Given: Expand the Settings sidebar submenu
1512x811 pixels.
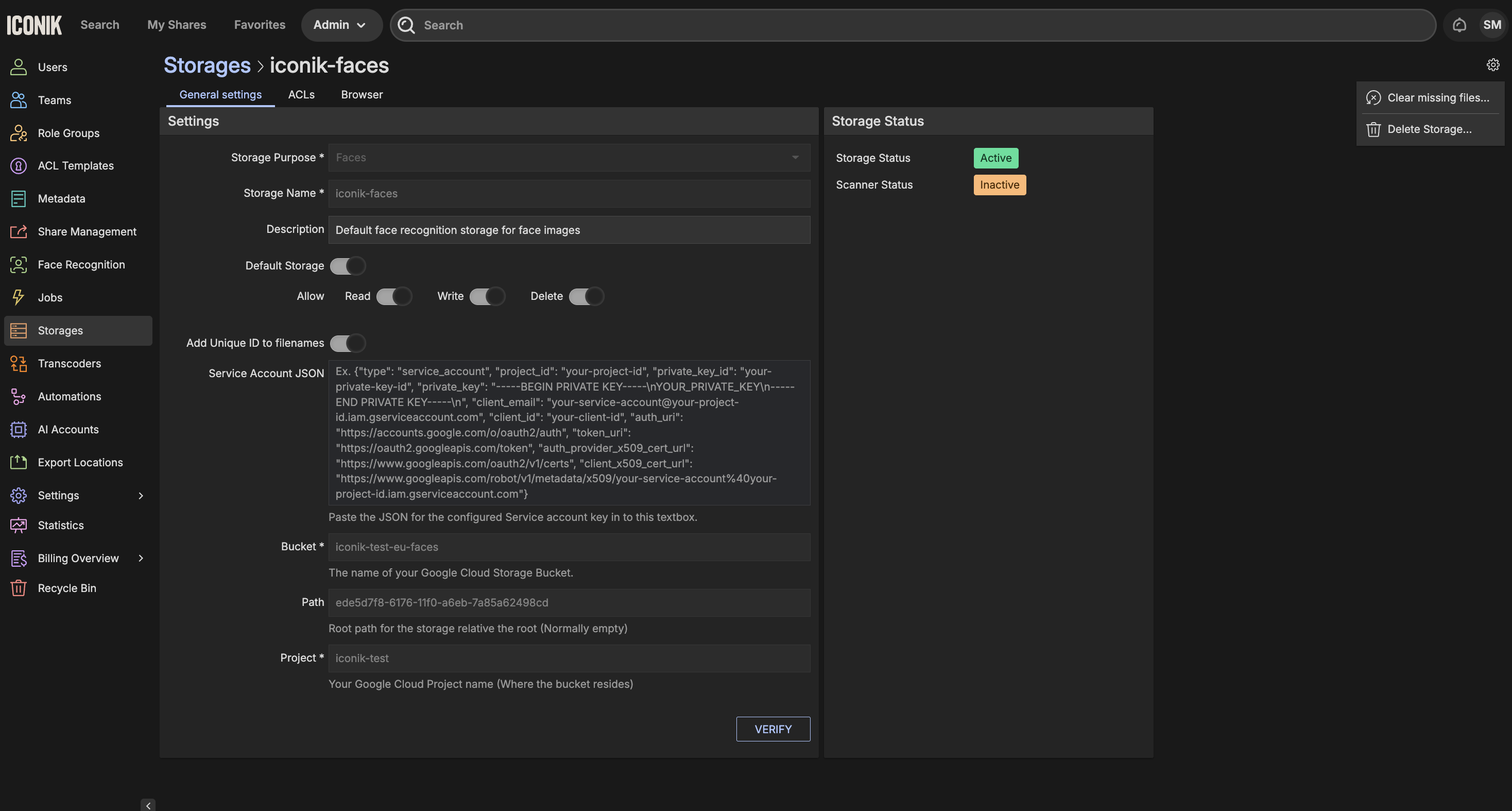Looking at the screenshot, I should pyautogui.click(x=141, y=496).
